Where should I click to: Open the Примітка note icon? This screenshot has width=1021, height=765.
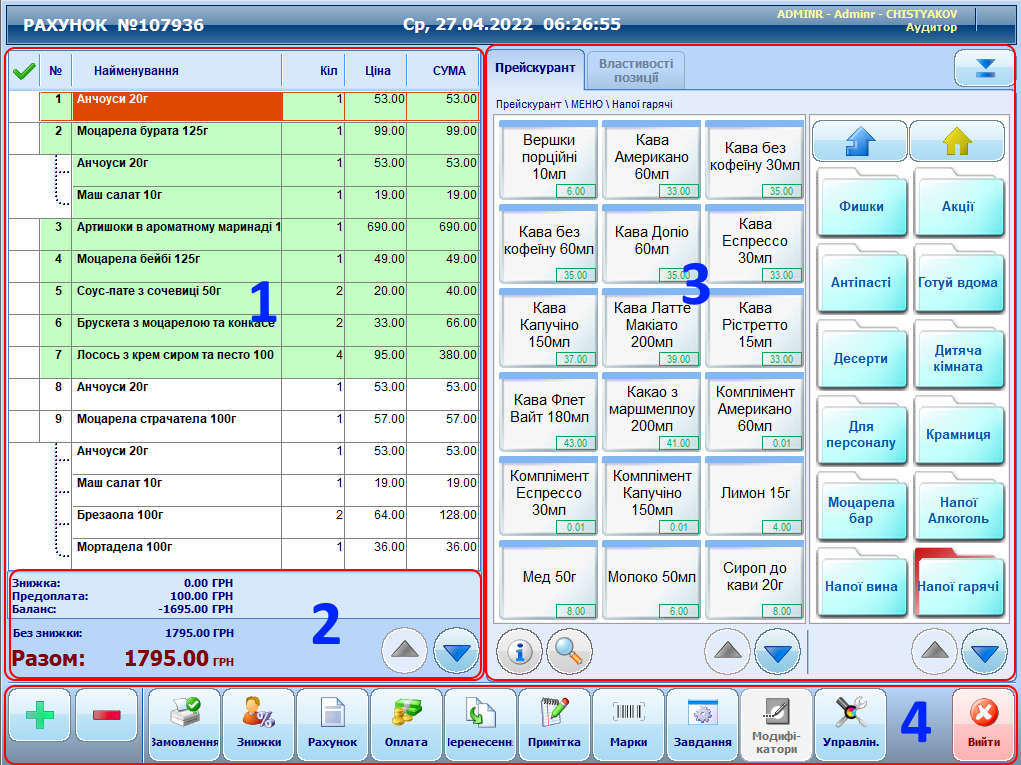[554, 723]
